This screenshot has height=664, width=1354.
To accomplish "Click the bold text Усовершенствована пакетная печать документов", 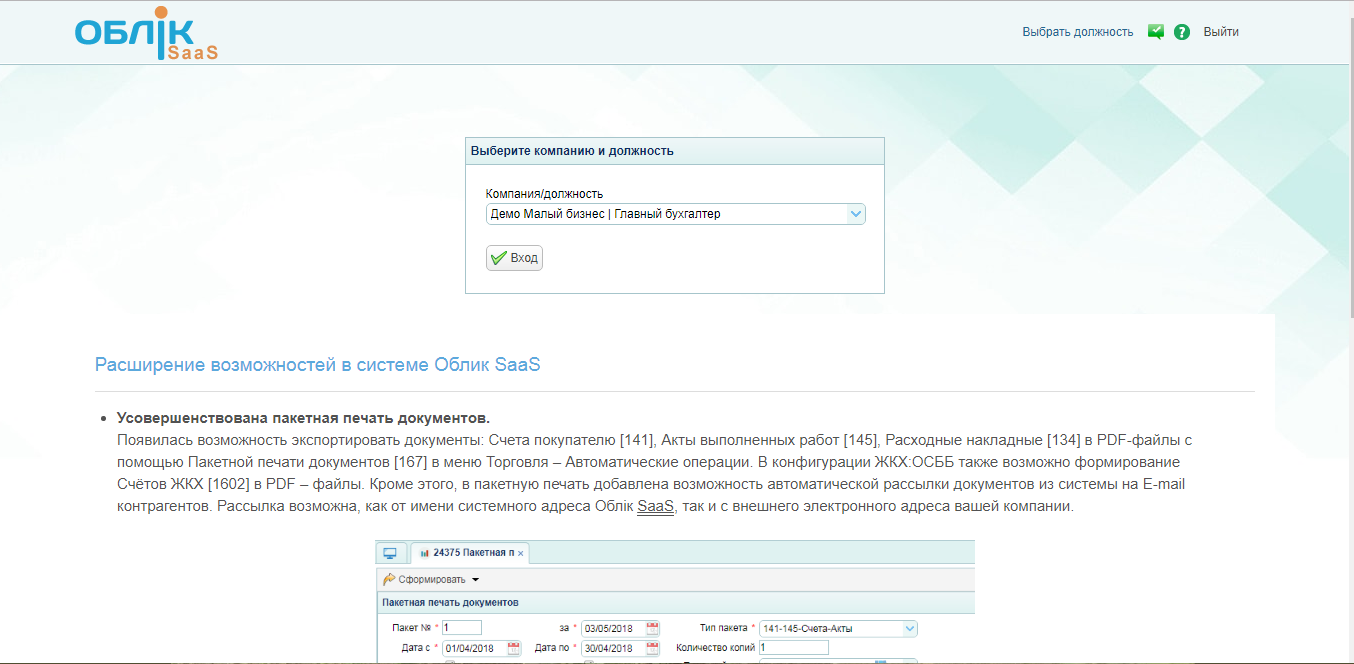I will click(x=303, y=418).
